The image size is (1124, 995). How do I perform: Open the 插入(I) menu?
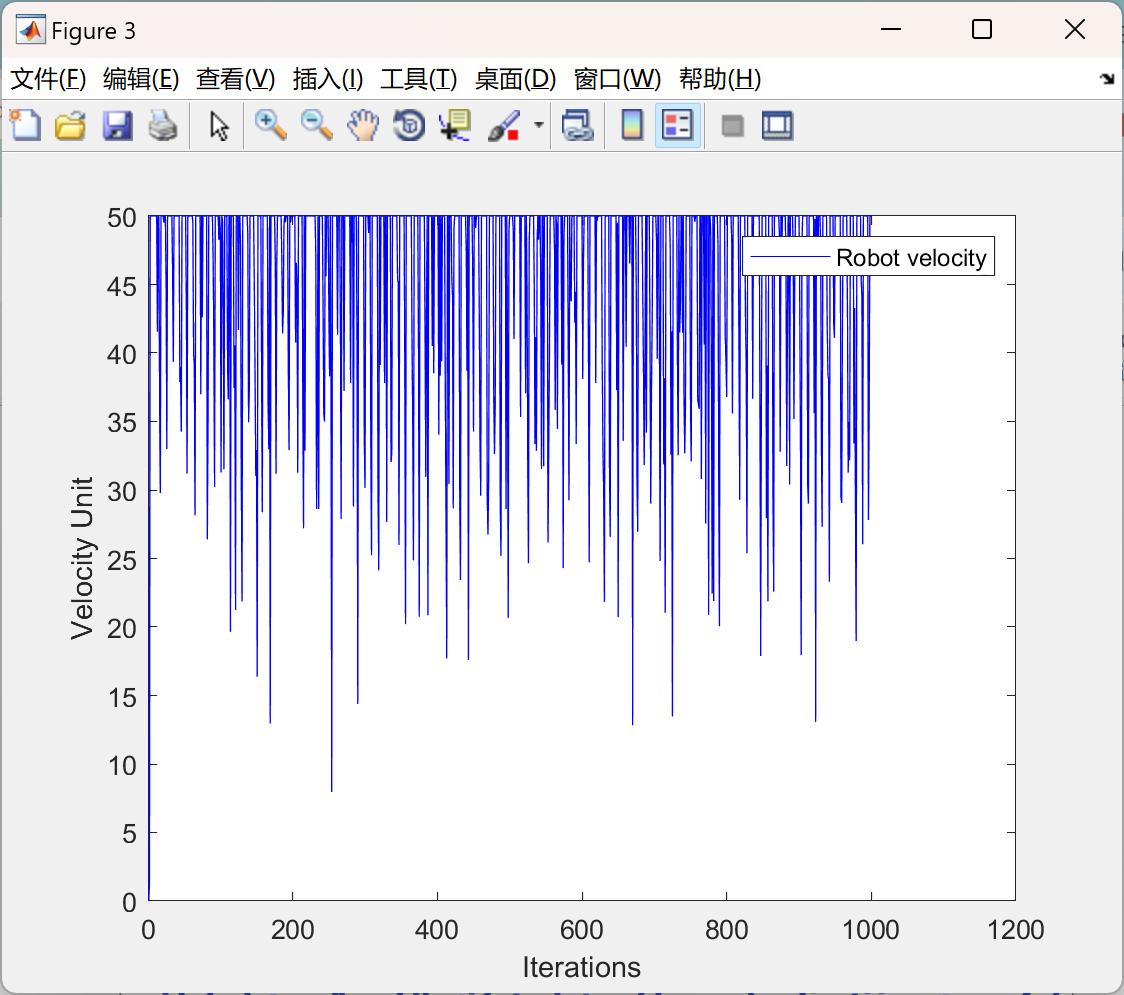tap(328, 79)
